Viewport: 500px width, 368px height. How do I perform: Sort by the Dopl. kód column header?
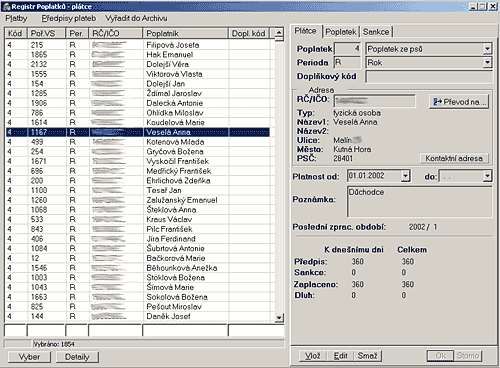click(249, 33)
